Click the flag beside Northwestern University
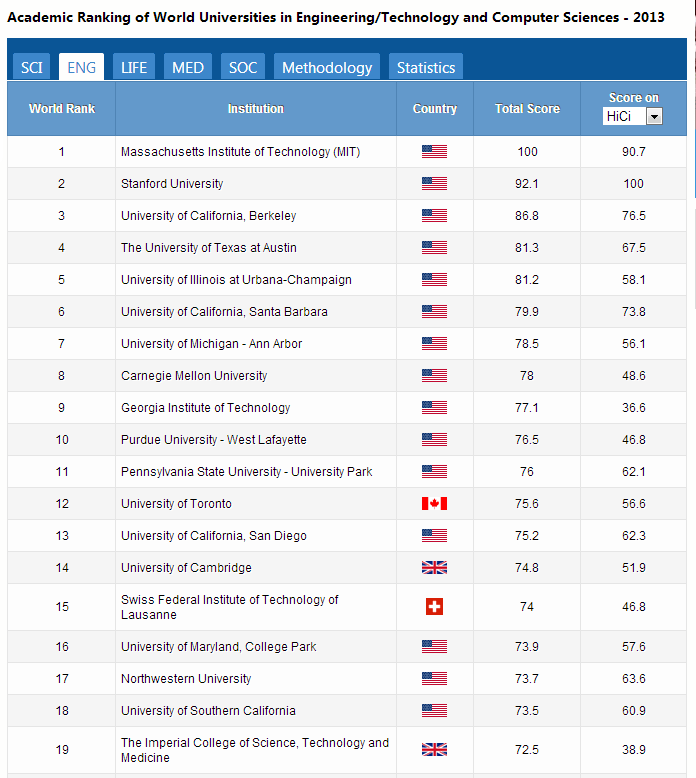The image size is (696, 778). (435, 678)
